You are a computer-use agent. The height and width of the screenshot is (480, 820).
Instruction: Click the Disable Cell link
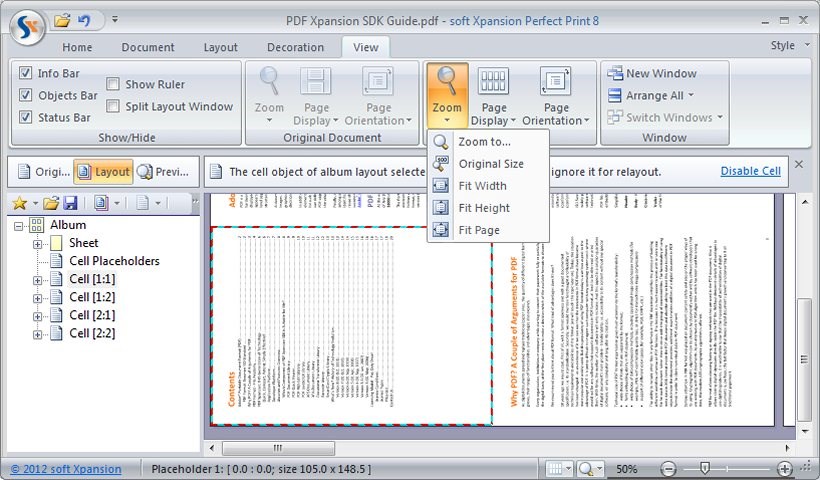click(750, 171)
